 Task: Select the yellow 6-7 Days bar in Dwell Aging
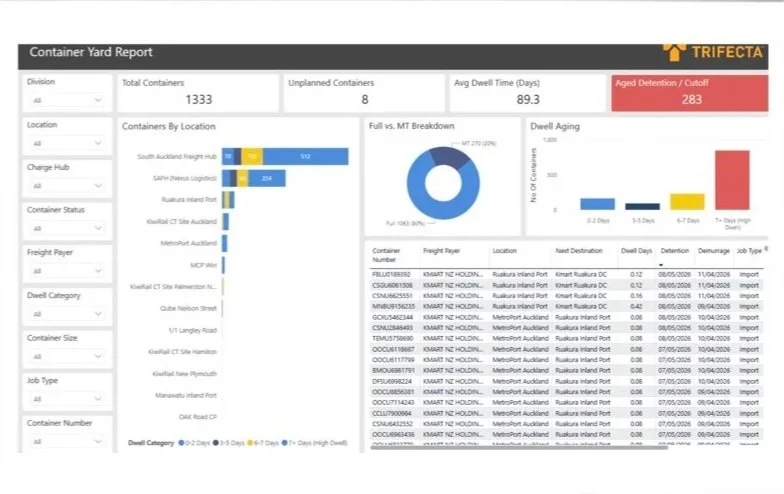(x=687, y=202)
